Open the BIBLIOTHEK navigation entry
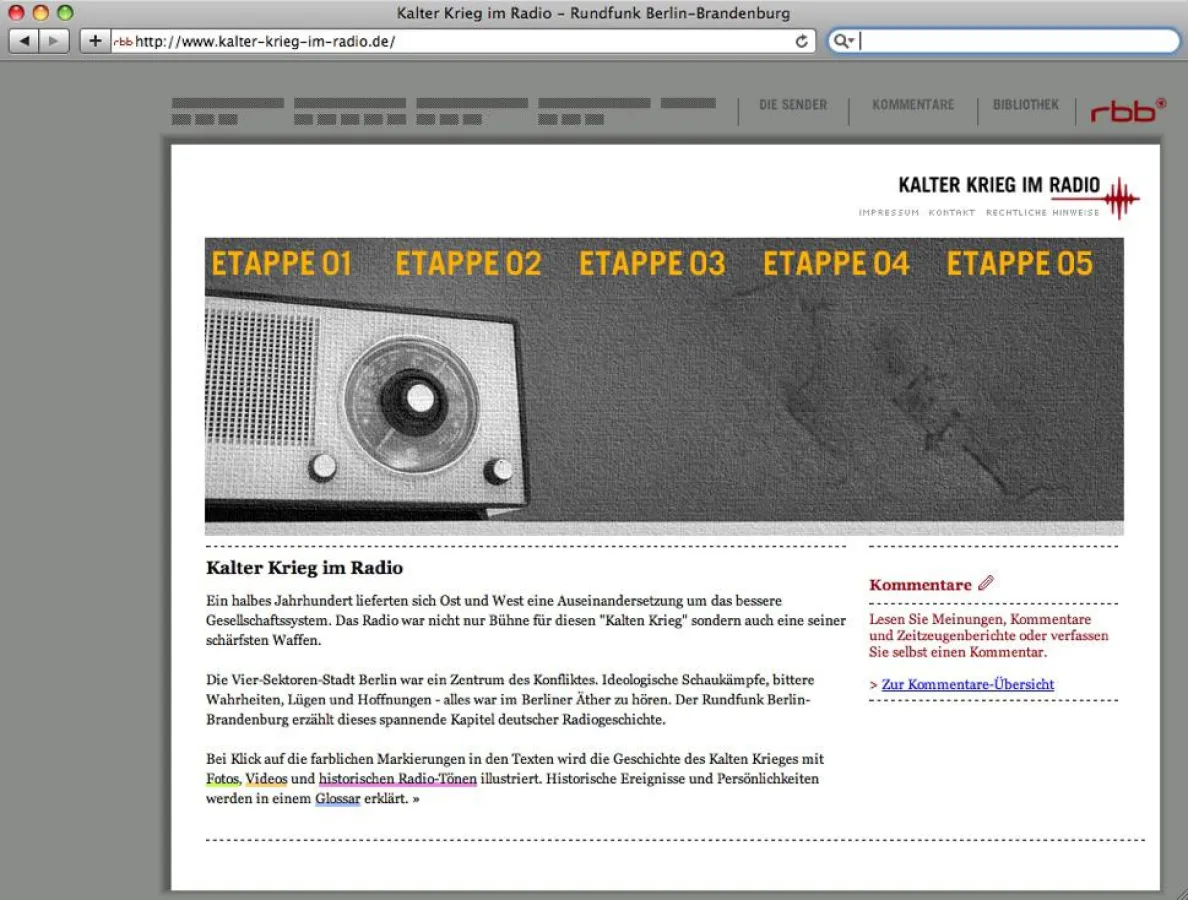The image size is (1188, 900). (1026, 104)
